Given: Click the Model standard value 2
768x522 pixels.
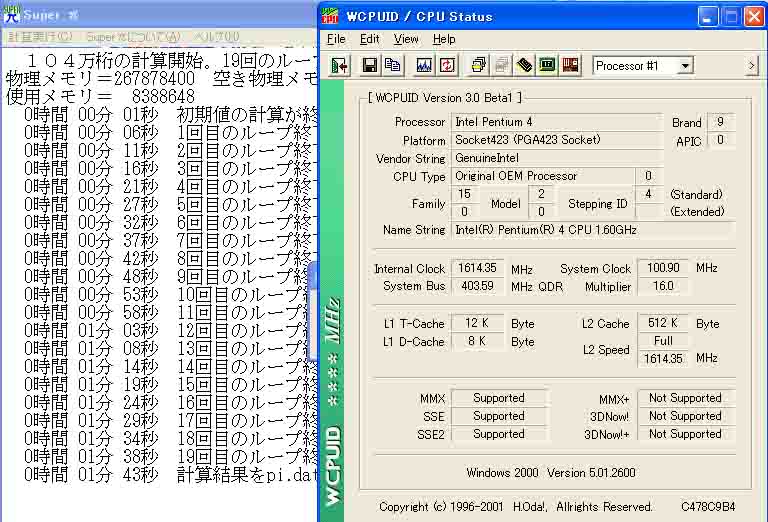Looking at the screenshot, I should coord(541,194).
